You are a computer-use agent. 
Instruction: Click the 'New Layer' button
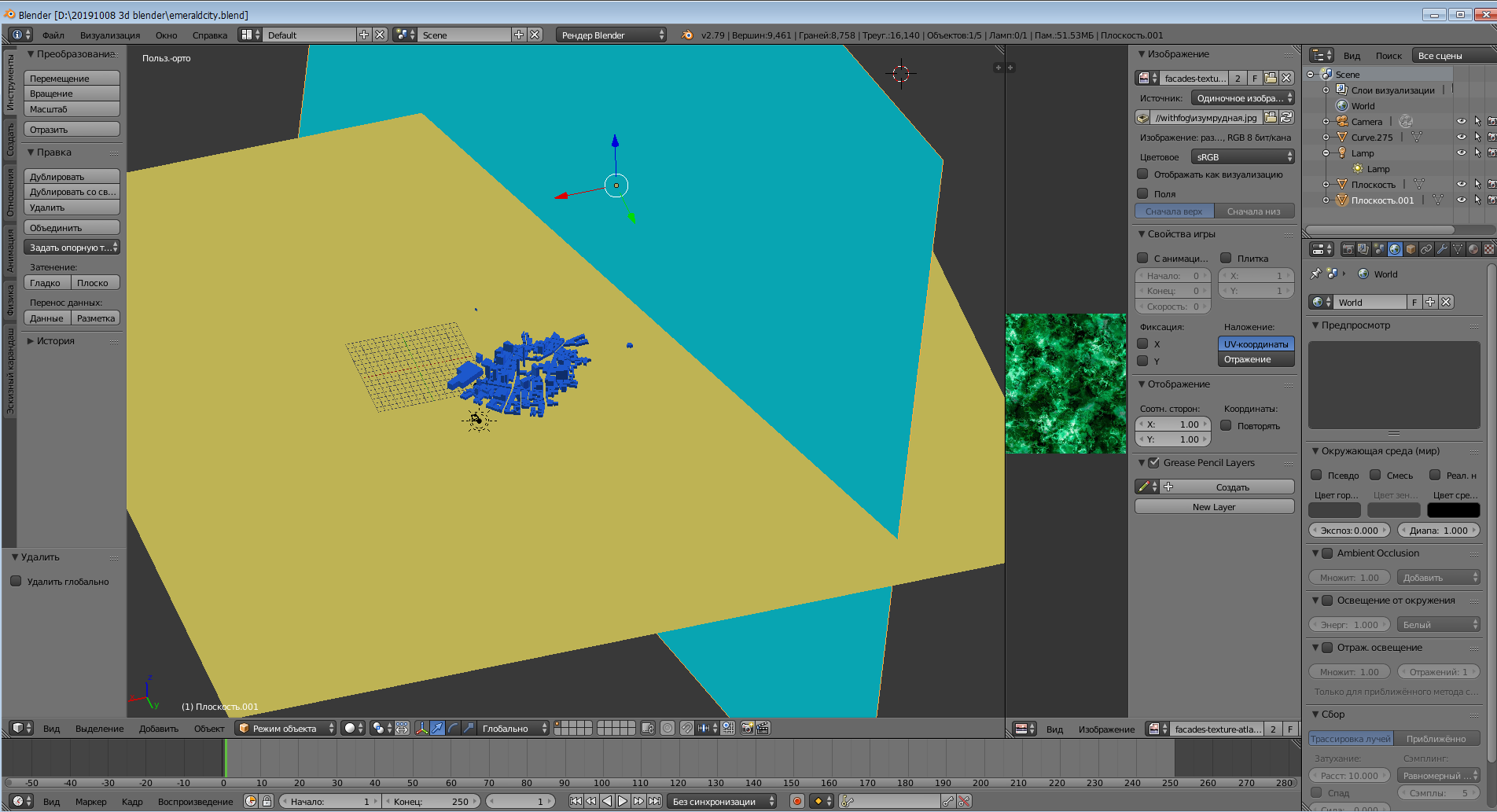pos(1214,507)
